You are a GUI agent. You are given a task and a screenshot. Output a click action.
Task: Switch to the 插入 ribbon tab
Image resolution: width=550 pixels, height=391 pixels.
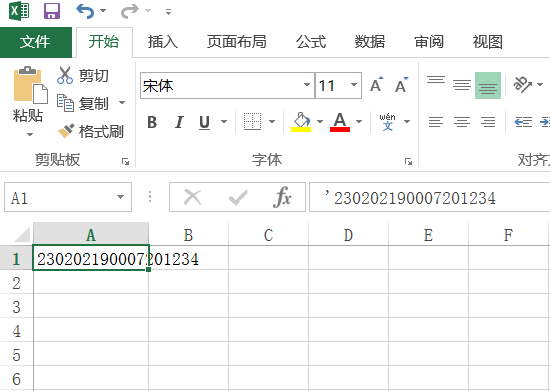tap(162, 42)
